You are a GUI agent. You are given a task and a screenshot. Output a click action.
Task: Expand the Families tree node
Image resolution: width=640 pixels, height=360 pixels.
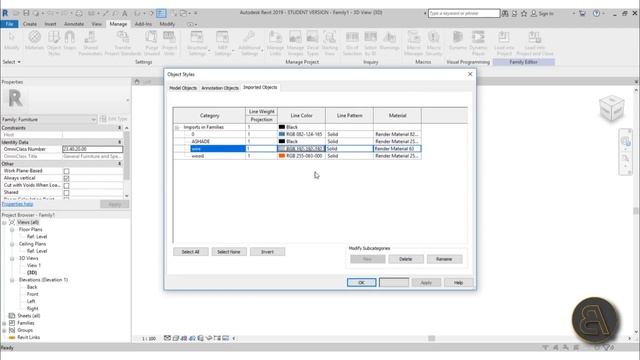pyautogui.click(x=4, y=323)
